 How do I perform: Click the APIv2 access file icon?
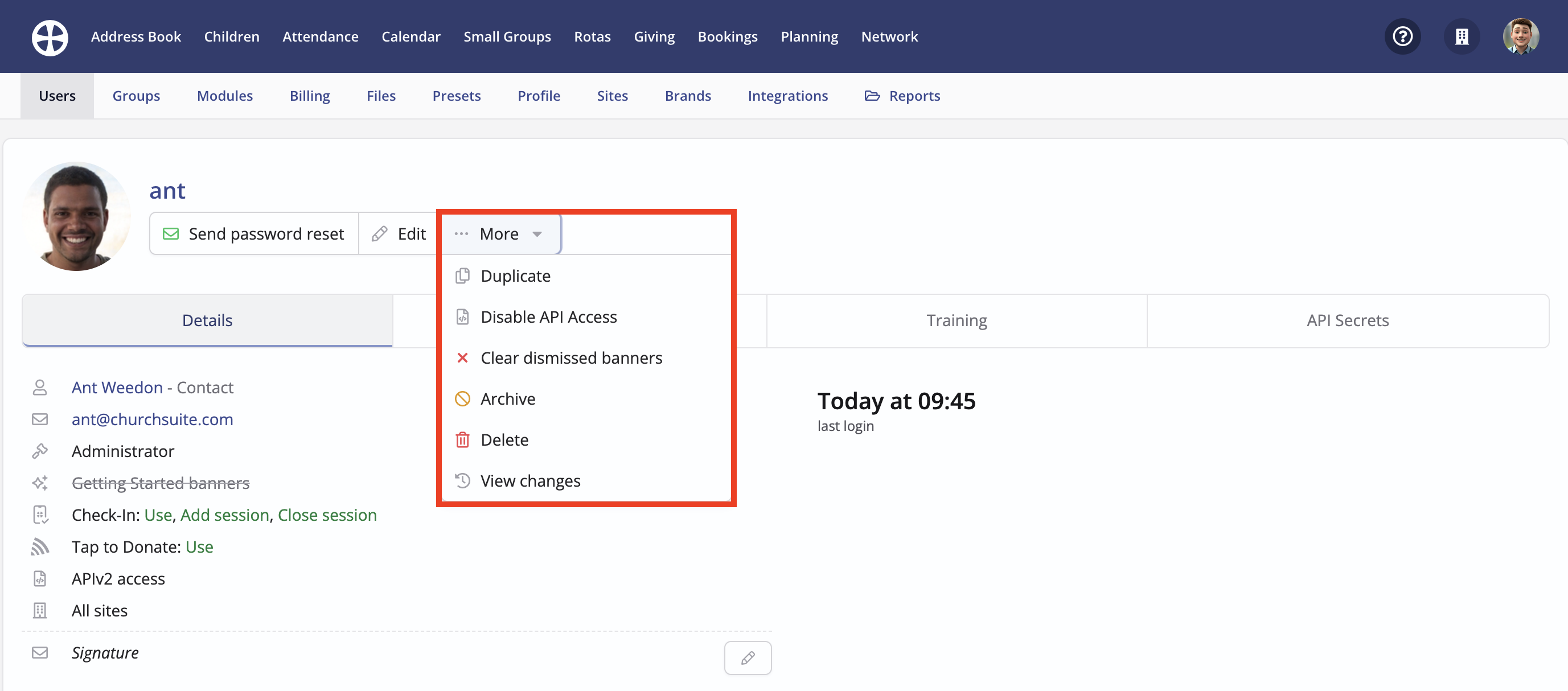(x=39, y=578)
